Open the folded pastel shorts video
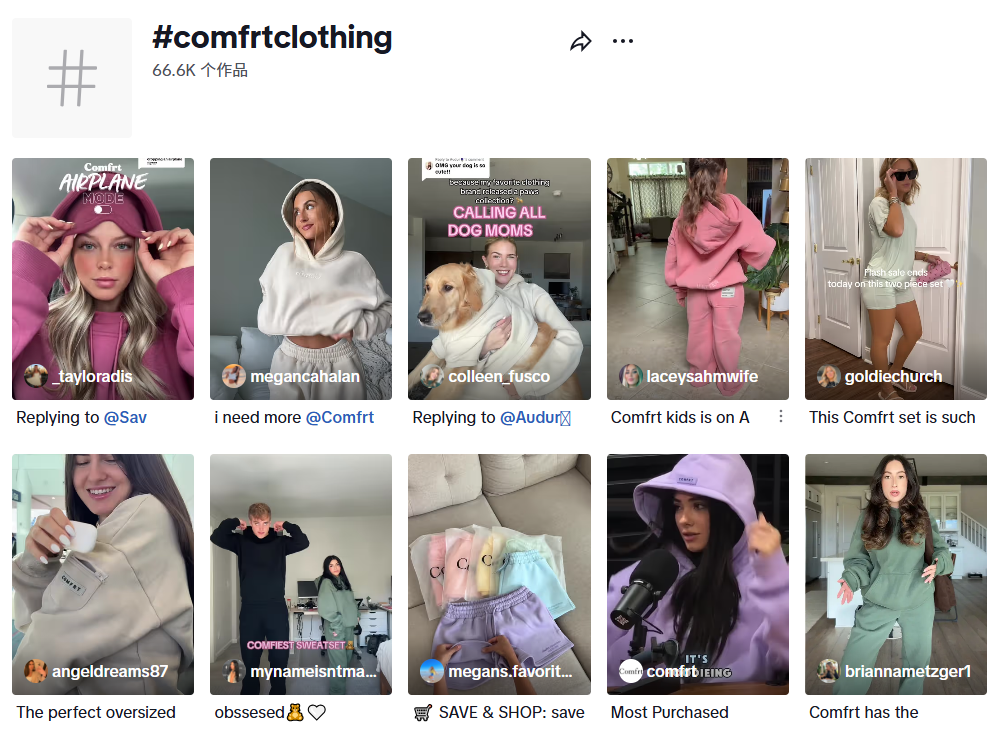The height and width of the screenshot is (730, 1003). (x=499, y=560)
